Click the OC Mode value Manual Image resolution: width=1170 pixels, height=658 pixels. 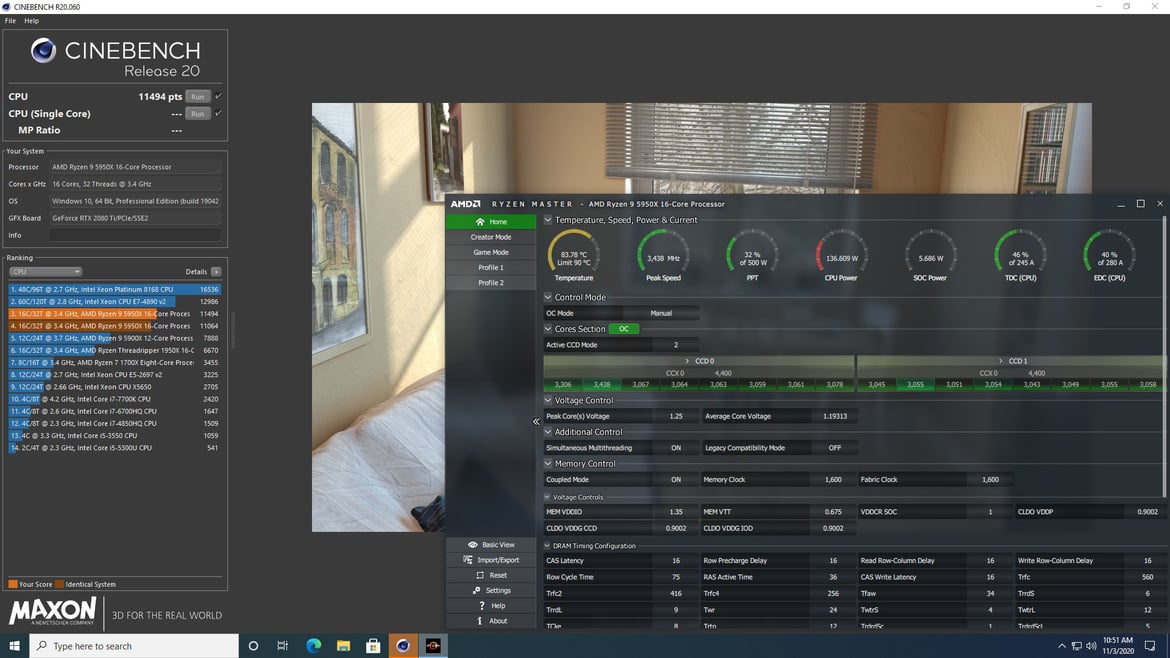[x=661, y=313]
